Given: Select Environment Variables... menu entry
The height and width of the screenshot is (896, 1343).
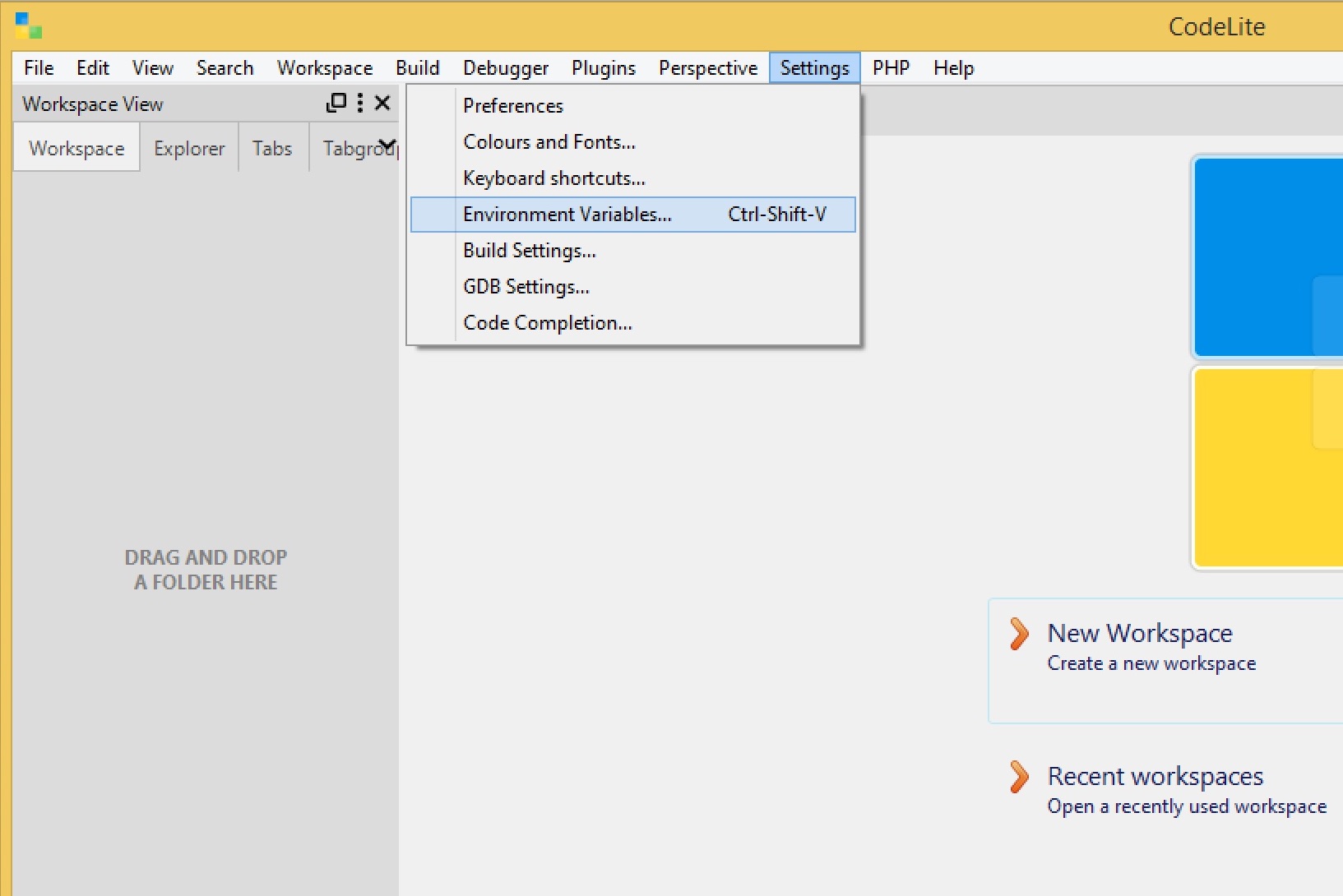Looking at the screenshot, I should 633,215.
